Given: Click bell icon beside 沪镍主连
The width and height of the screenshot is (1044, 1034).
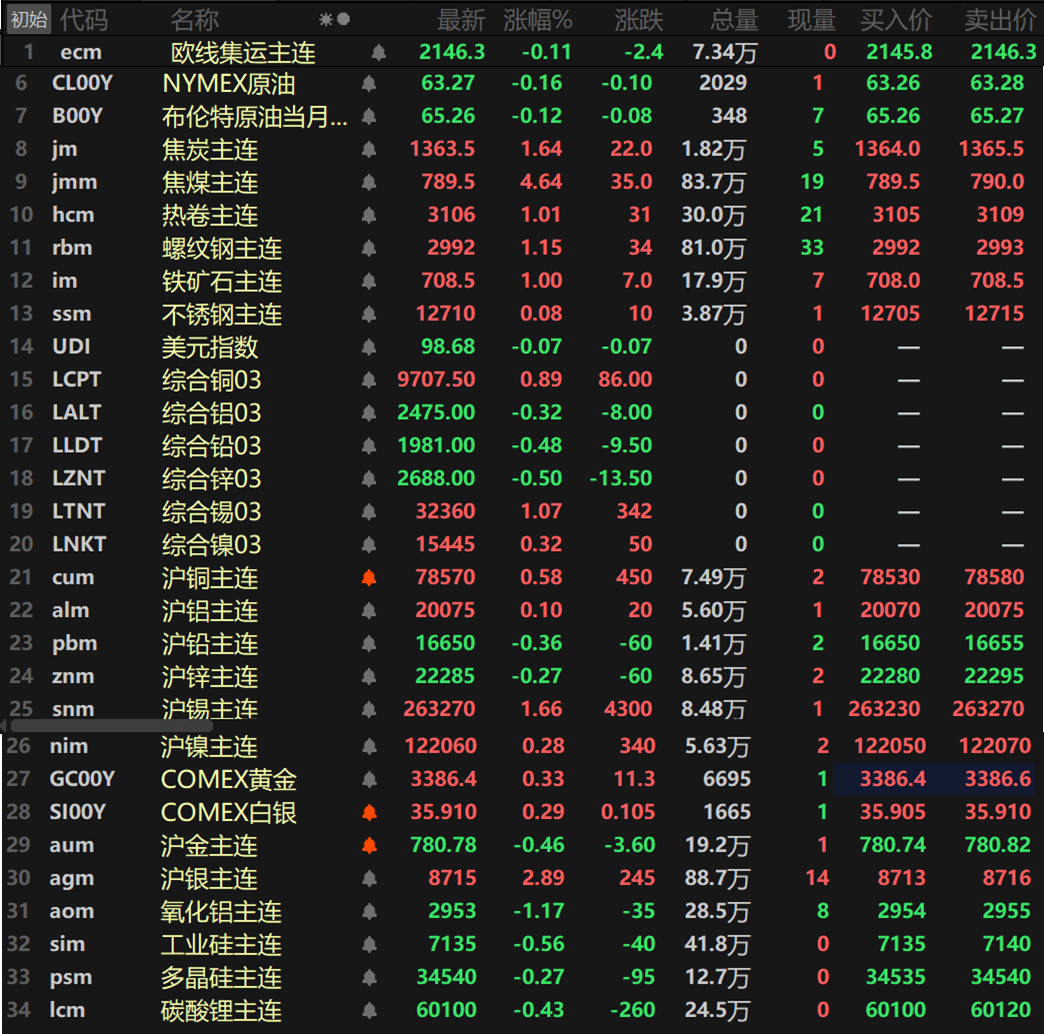Looking at the screenshot, I should 370,747.
